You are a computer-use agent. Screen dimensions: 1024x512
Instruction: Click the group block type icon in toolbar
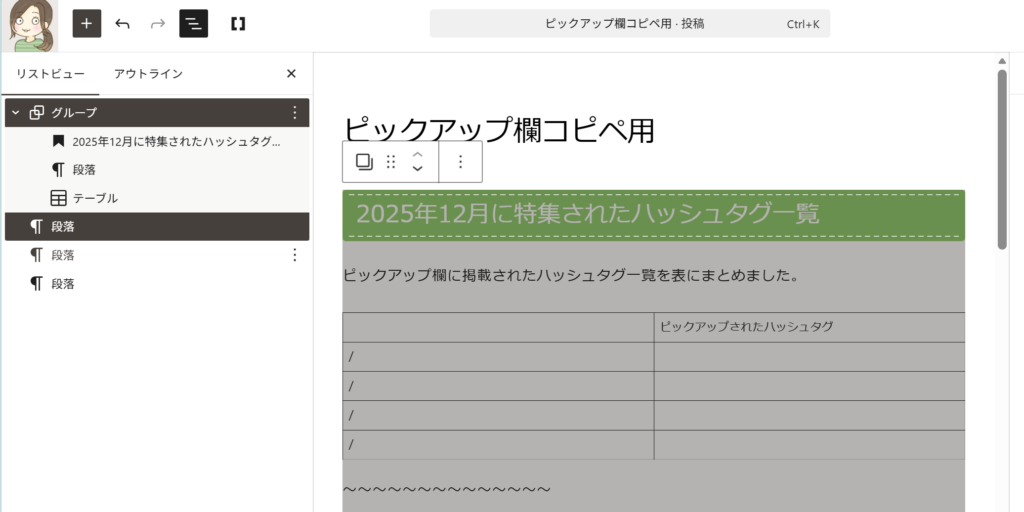(x=364, y=162)
